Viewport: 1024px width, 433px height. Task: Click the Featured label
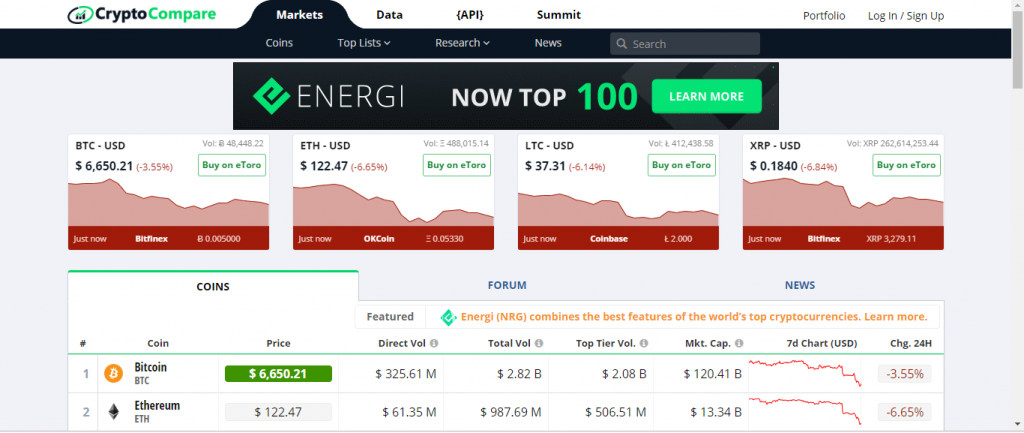pyautogui.click(x=390, y=317)
